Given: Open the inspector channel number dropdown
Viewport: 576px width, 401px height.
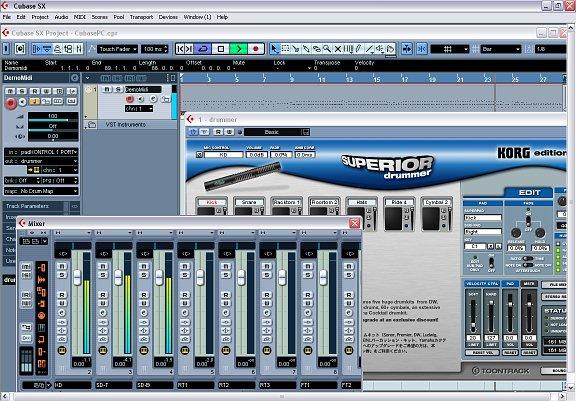Looking at the screenshot, I should click(60, 170).
